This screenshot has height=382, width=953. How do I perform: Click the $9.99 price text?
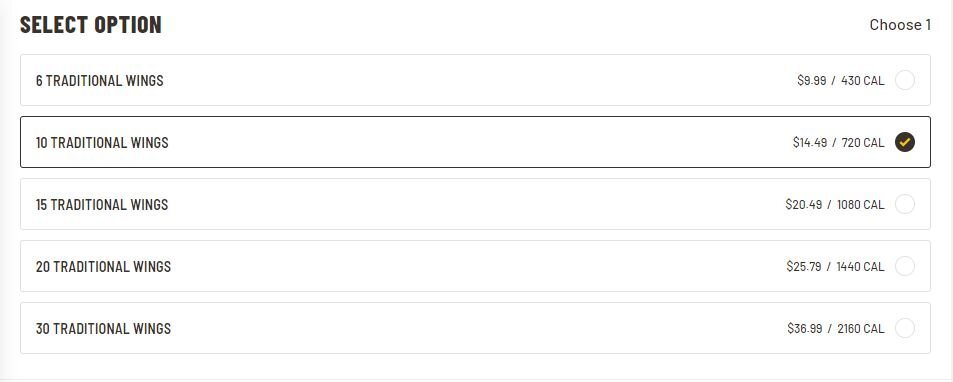(811, 80)
